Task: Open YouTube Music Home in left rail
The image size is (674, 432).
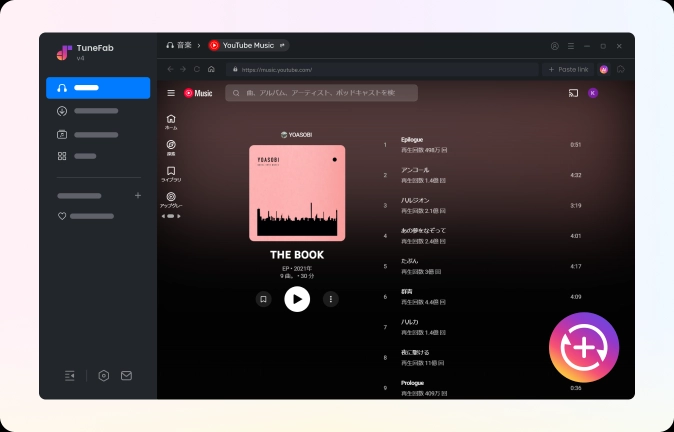Action: tap(171, 122)
